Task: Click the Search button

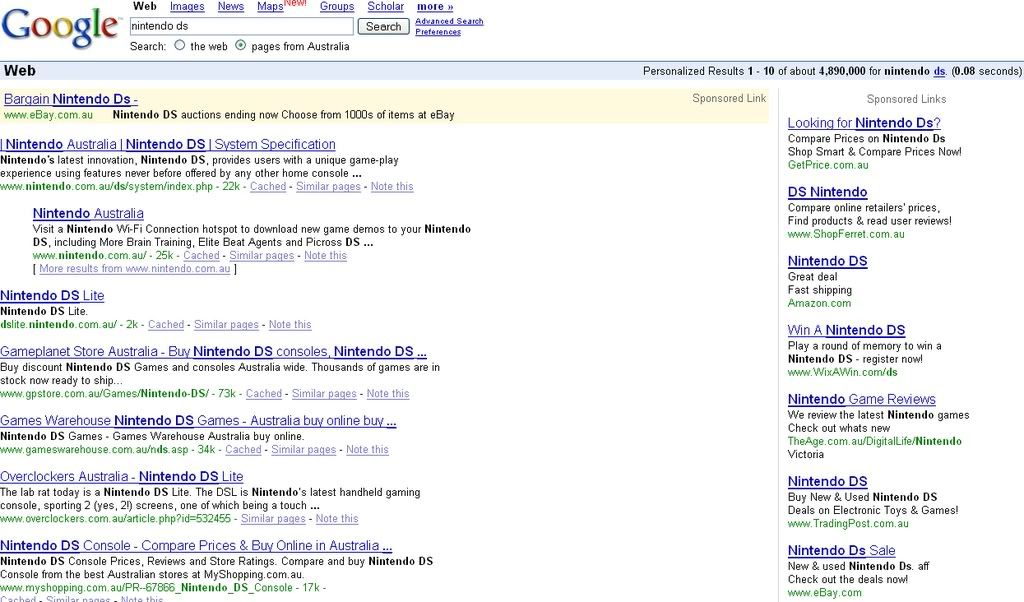Action: click(383, 27)
